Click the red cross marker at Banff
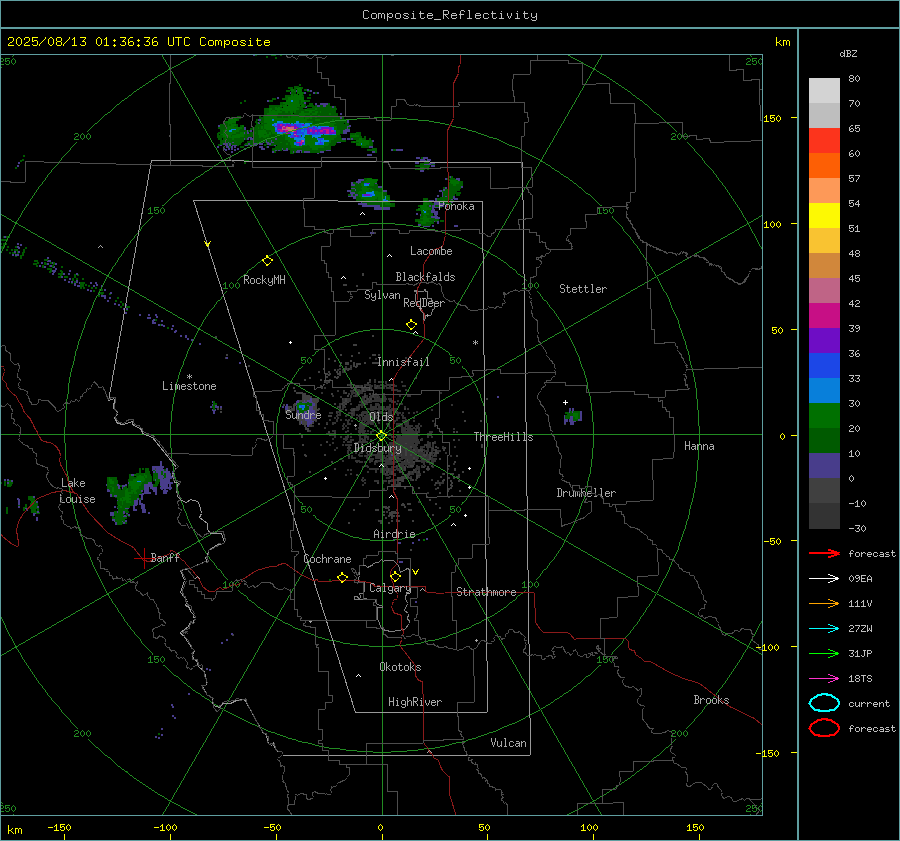900x841 pixels. coord(143,558)
